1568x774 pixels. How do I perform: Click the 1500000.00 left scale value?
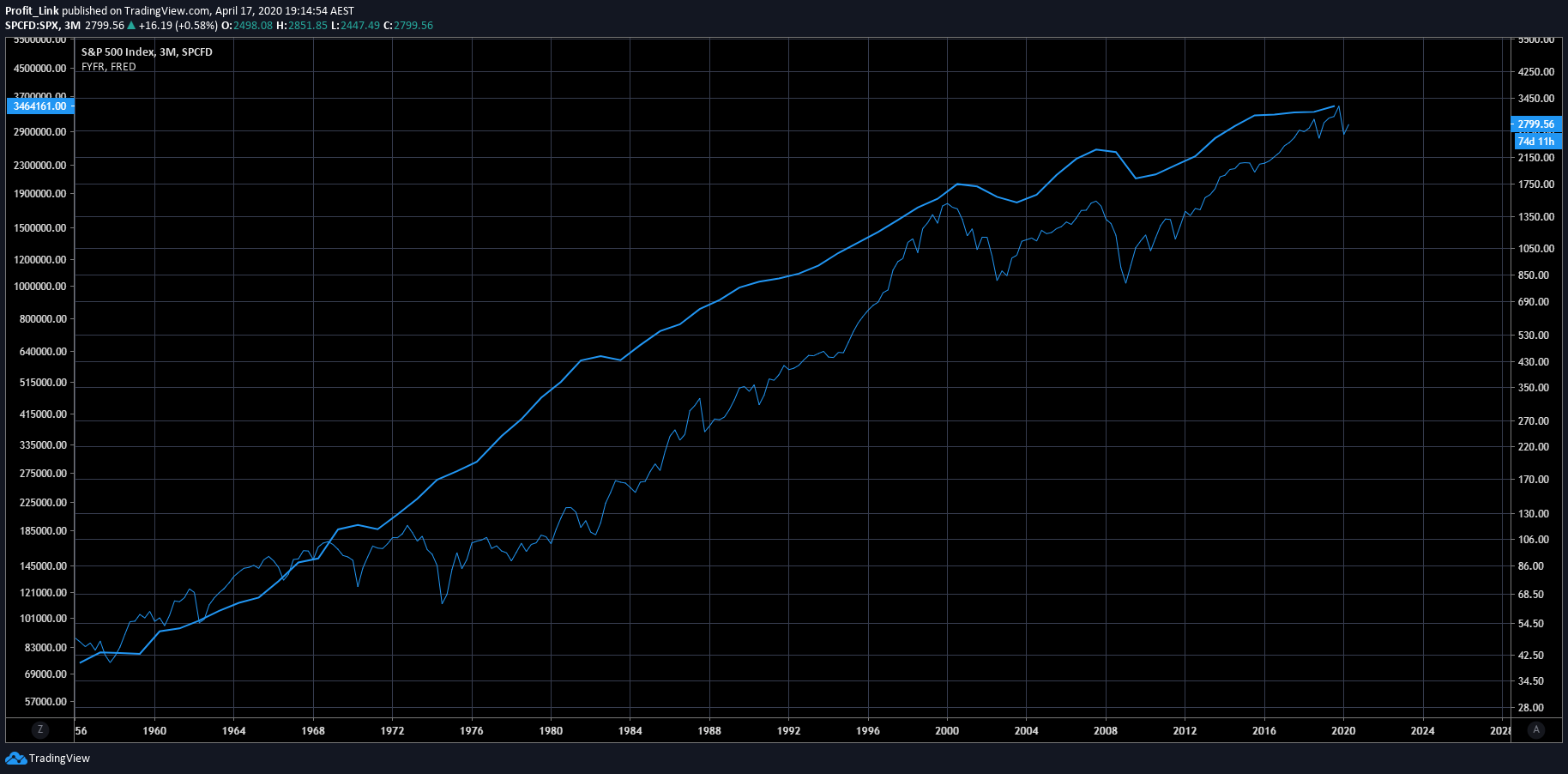40,228
